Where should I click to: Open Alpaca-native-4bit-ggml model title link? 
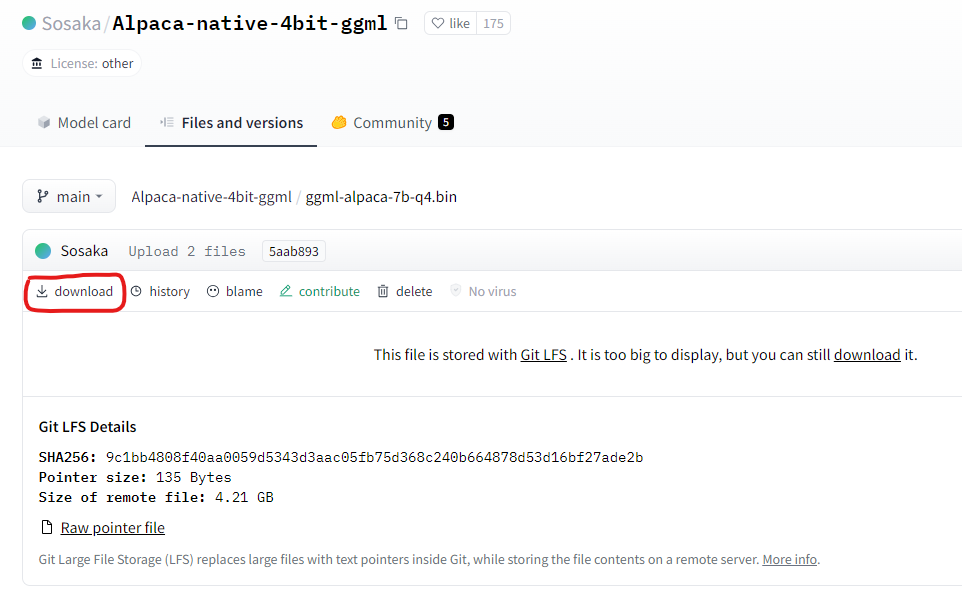(250, 23)
